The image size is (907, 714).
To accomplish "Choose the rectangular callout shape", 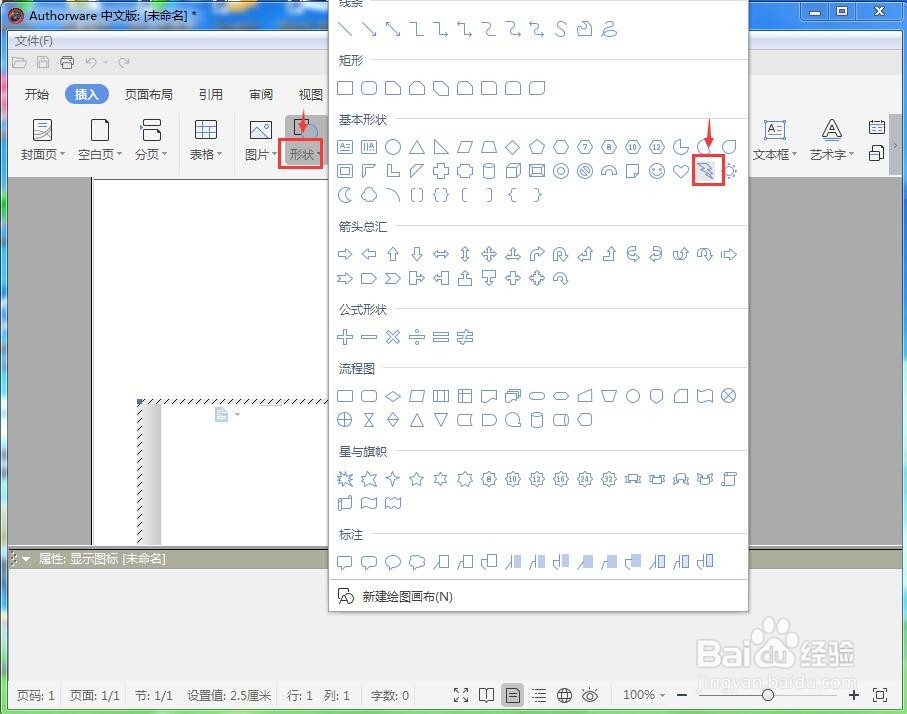I will point(345,562).
